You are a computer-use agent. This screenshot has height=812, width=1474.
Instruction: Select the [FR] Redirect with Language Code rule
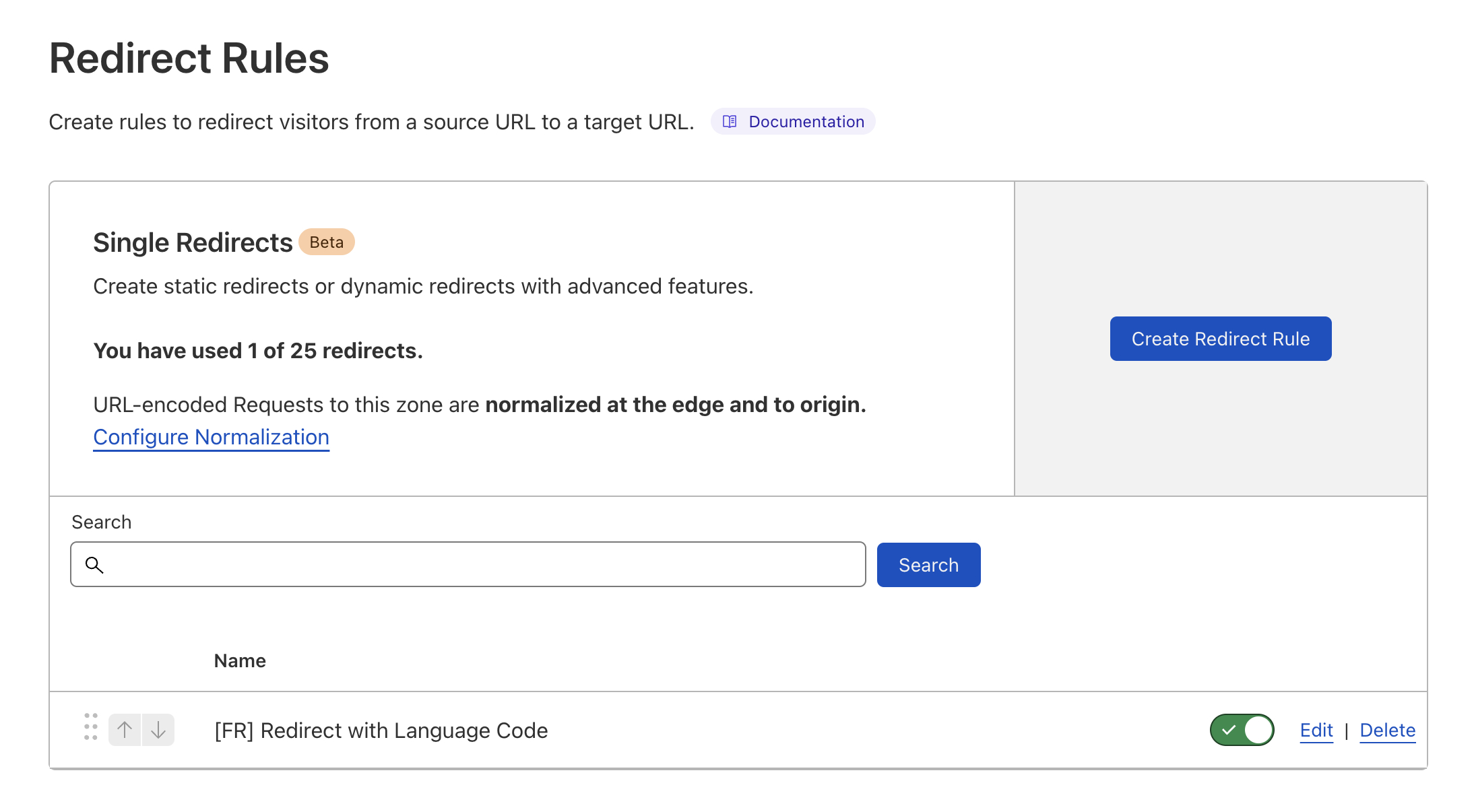(x=381, y=731)
